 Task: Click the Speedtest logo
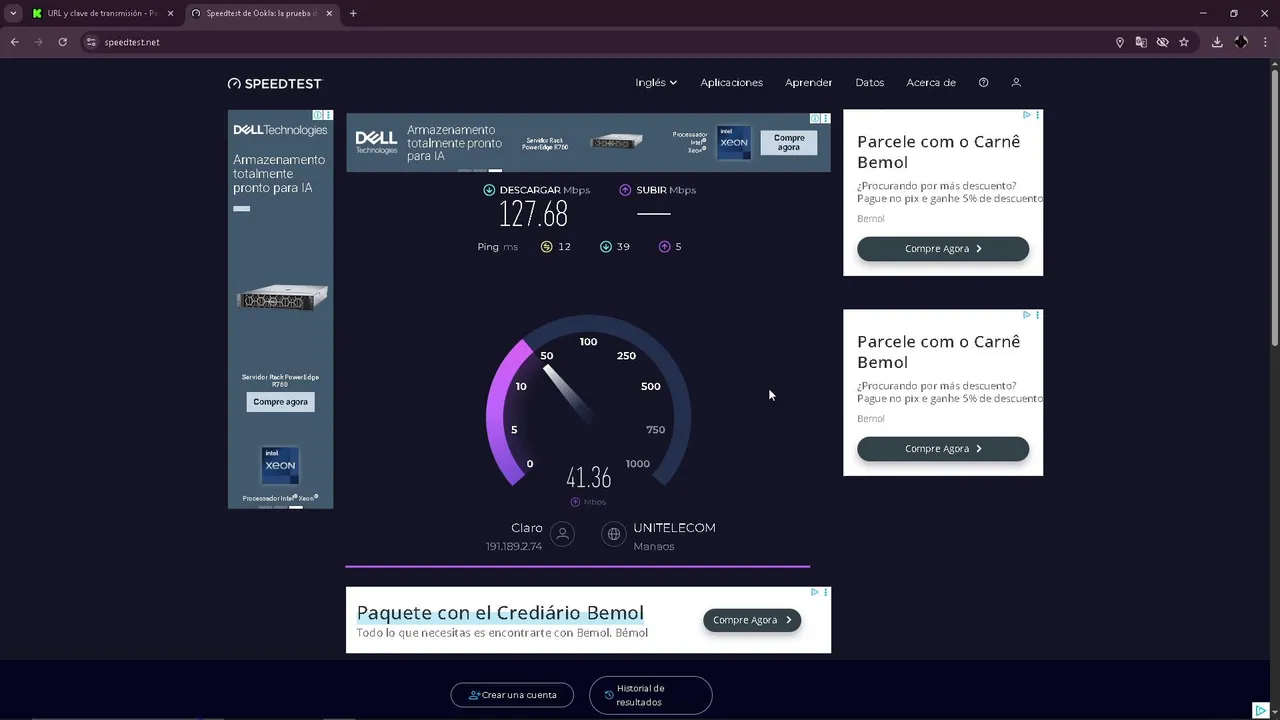pos(275,83)
